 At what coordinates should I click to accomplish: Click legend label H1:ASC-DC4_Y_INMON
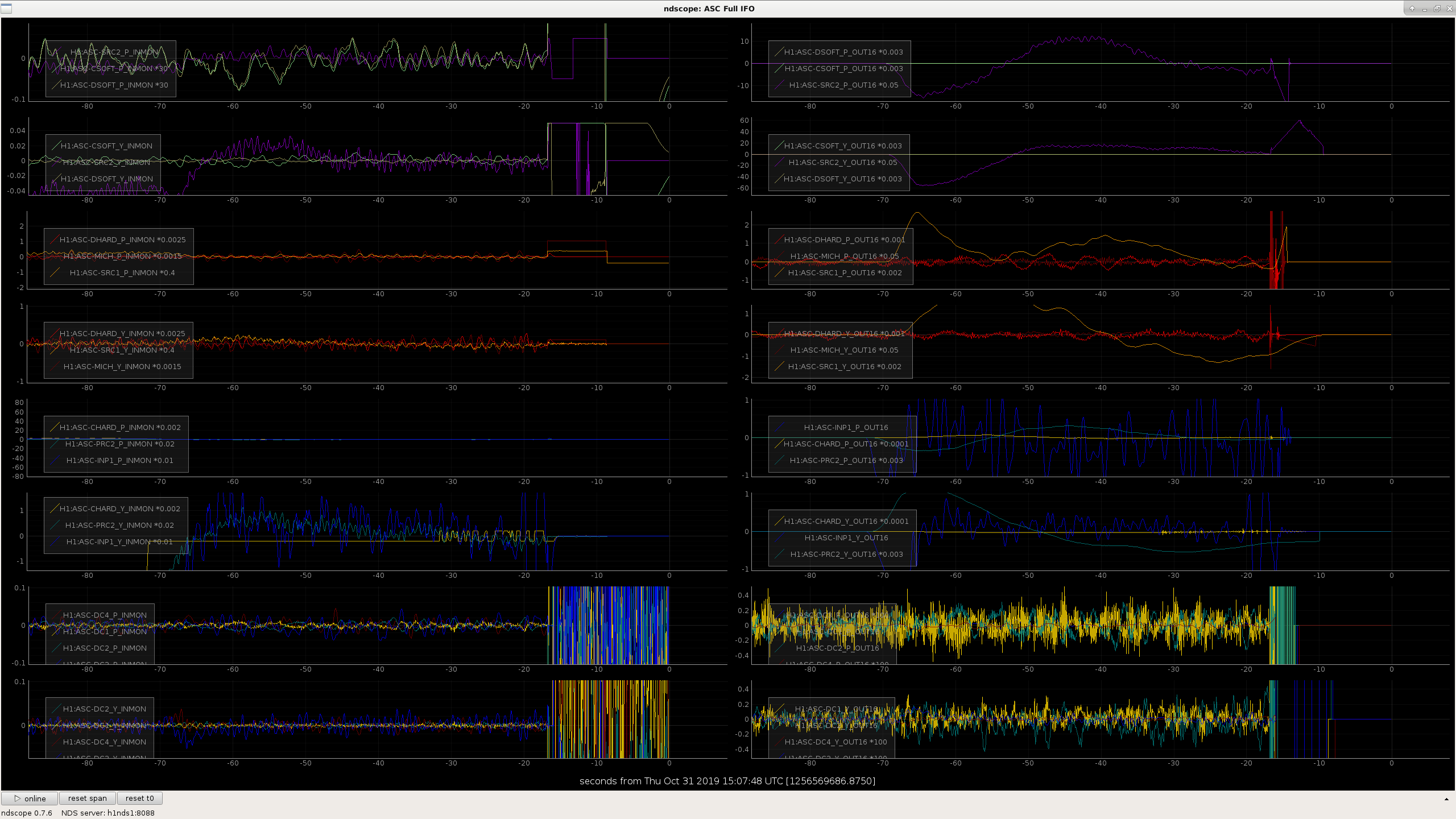point(105,742)
